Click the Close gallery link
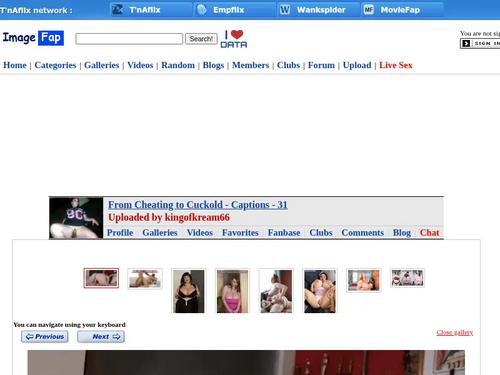This screenshot has width=500, height=375. (x=455, y=332)
